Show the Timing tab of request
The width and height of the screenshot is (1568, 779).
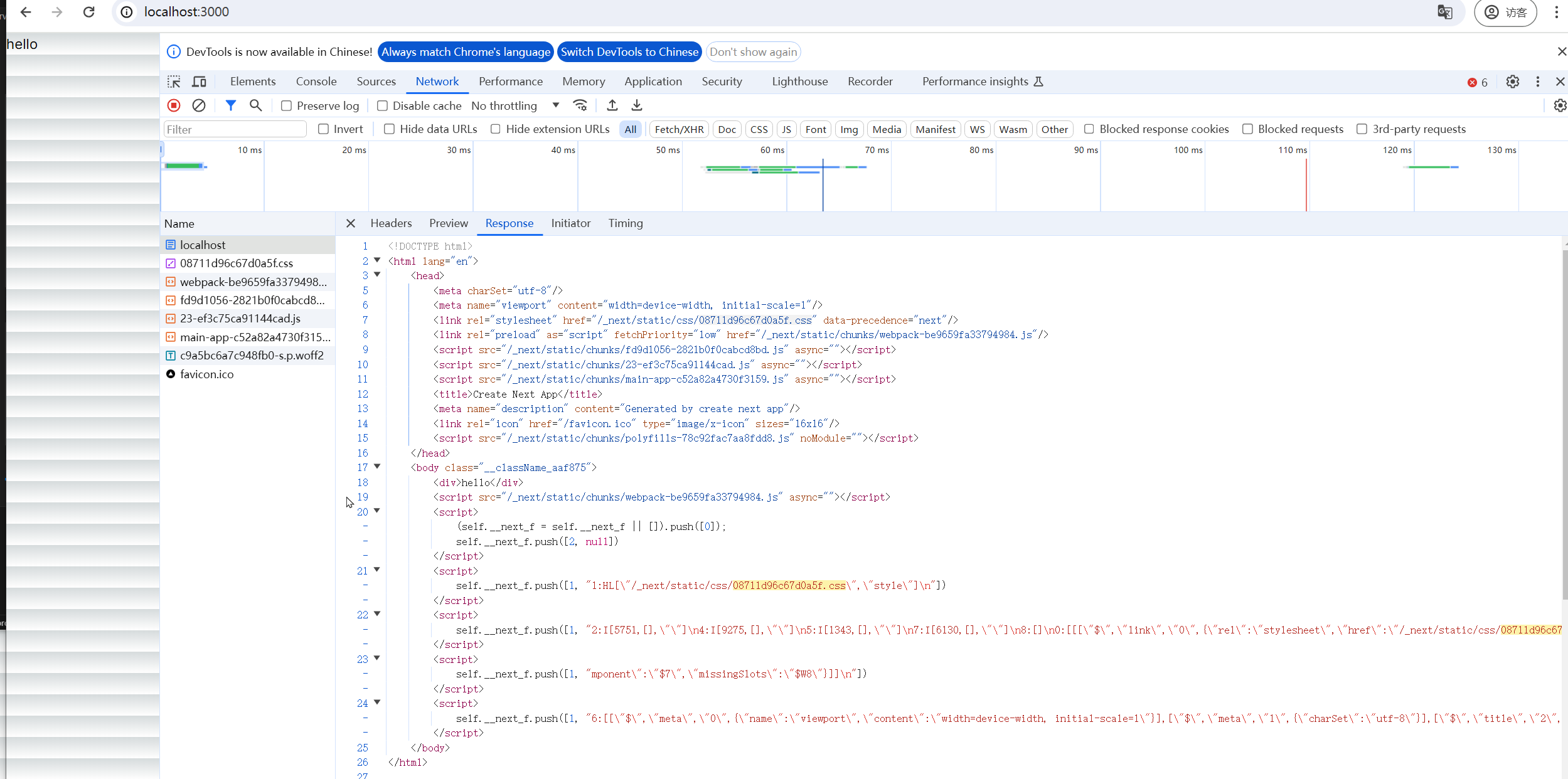(626, 223)
